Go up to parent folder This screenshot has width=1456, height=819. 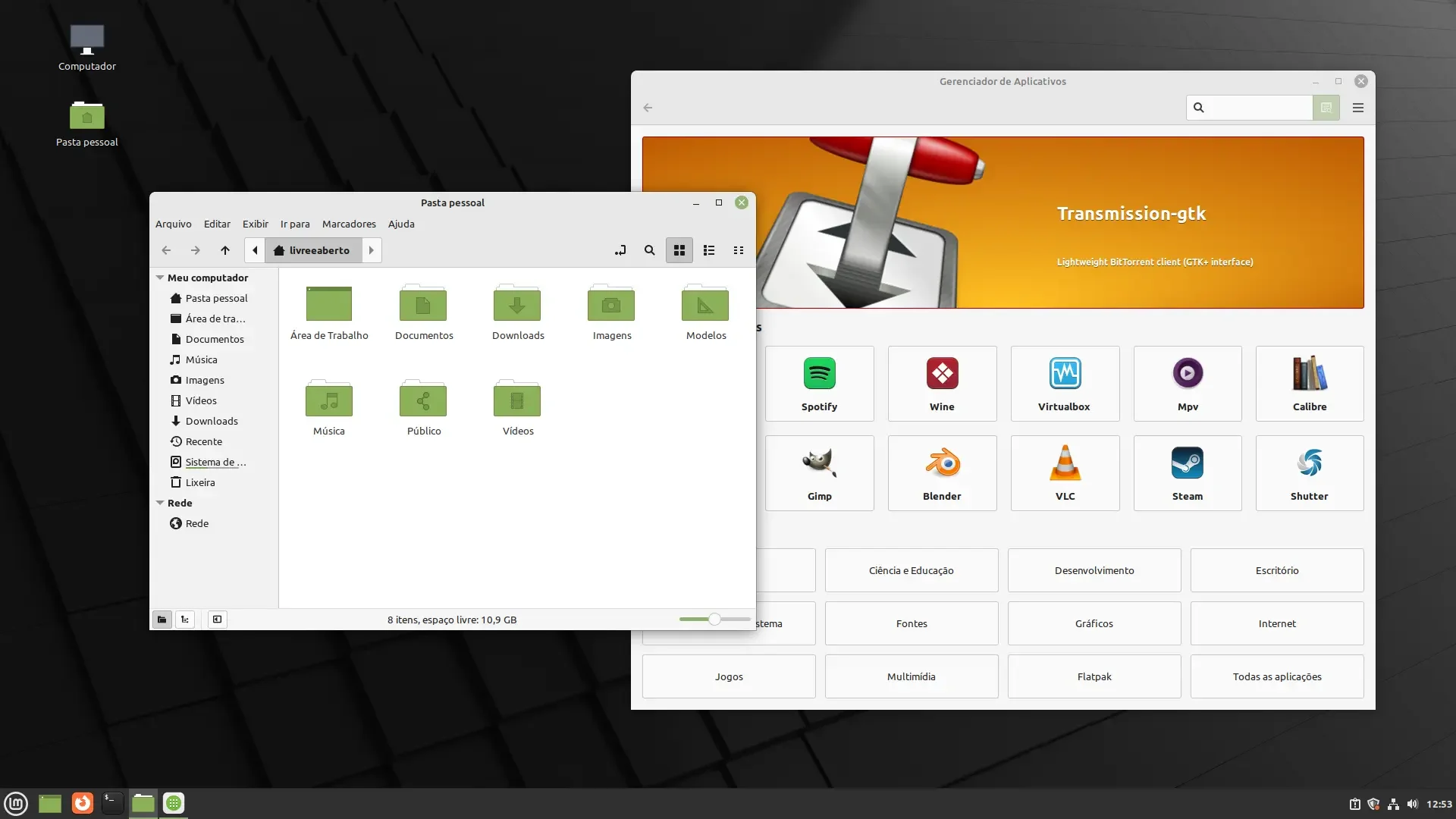225,250
